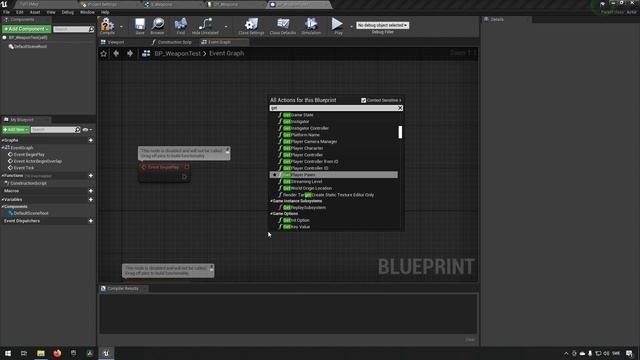Viewport: 640px width, 360px height.
Task: Open the debug object filter dropdown
Action: (x=382, y=25)
